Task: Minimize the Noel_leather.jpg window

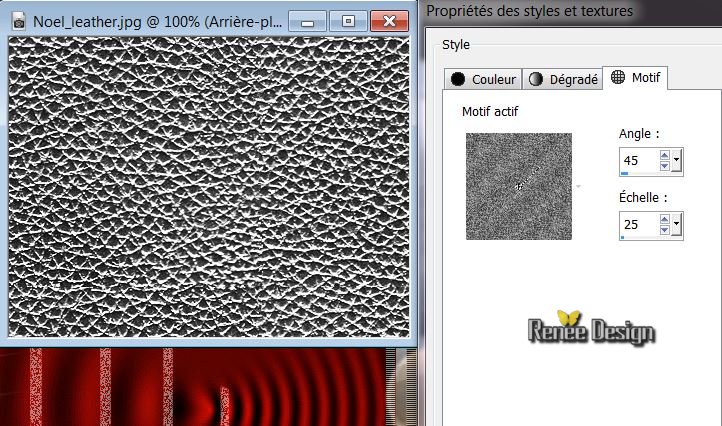Action: [x=308, y=21]
